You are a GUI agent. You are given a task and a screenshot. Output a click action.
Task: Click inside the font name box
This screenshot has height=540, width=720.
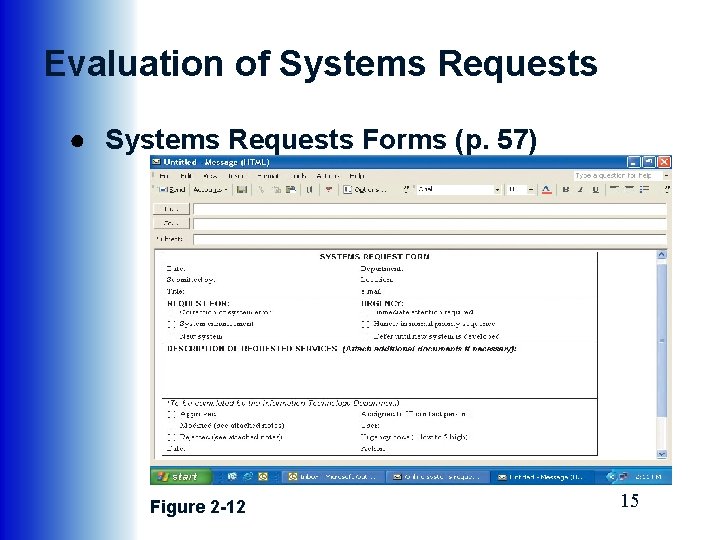[455, 190]
